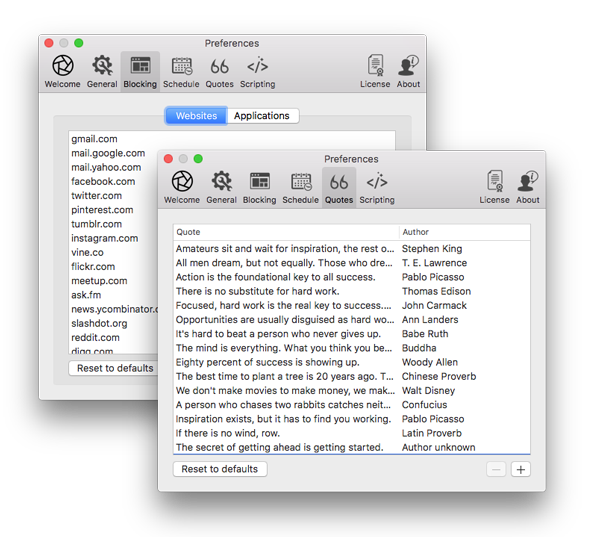Open Quotes pane in back Preferences window
The image size is (600, 537).
pos(219,72)
